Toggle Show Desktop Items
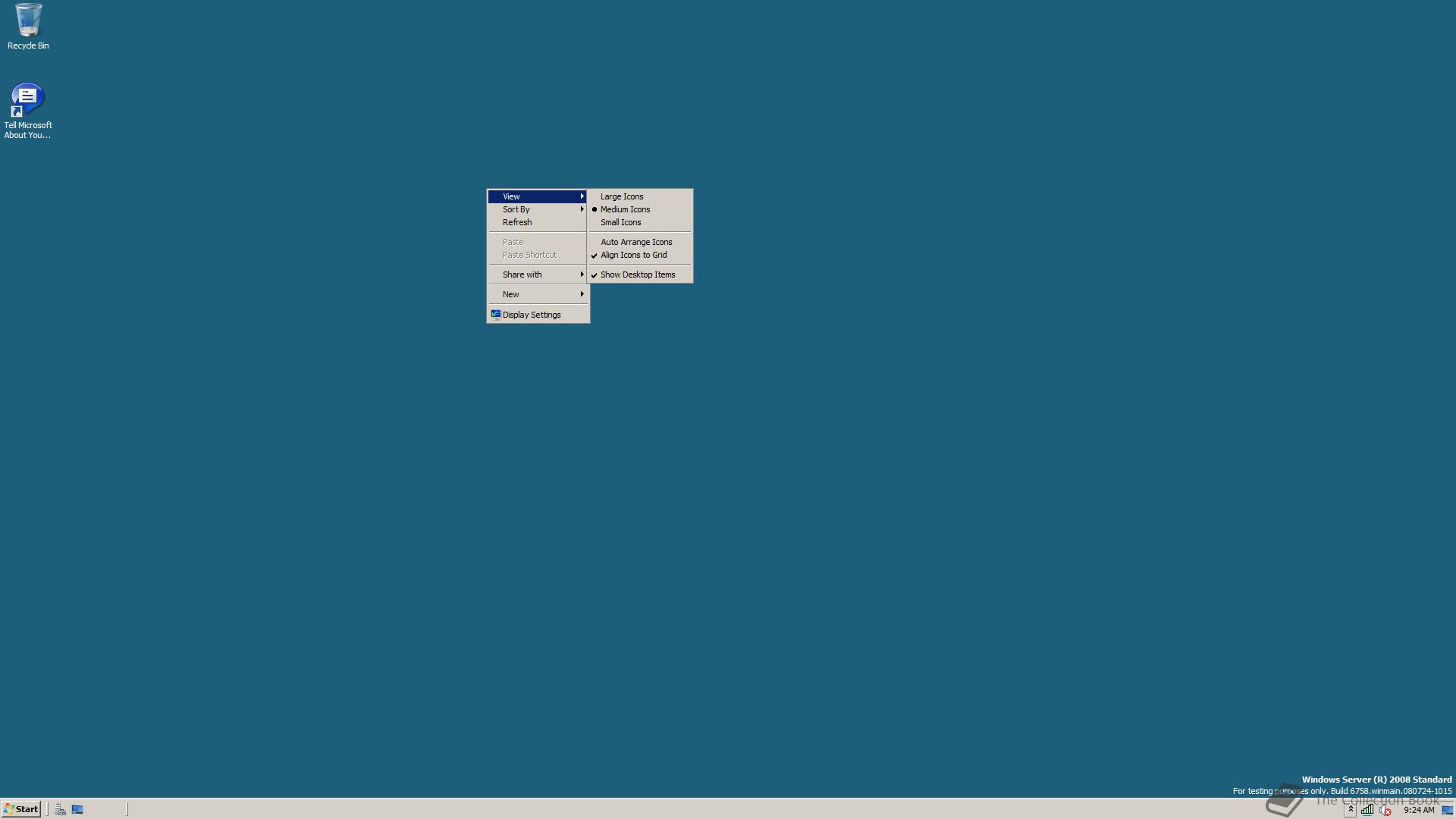Image resolution: width=1456 pixels, height=819 pixels. pyautogui.click(x=641, y=275)
